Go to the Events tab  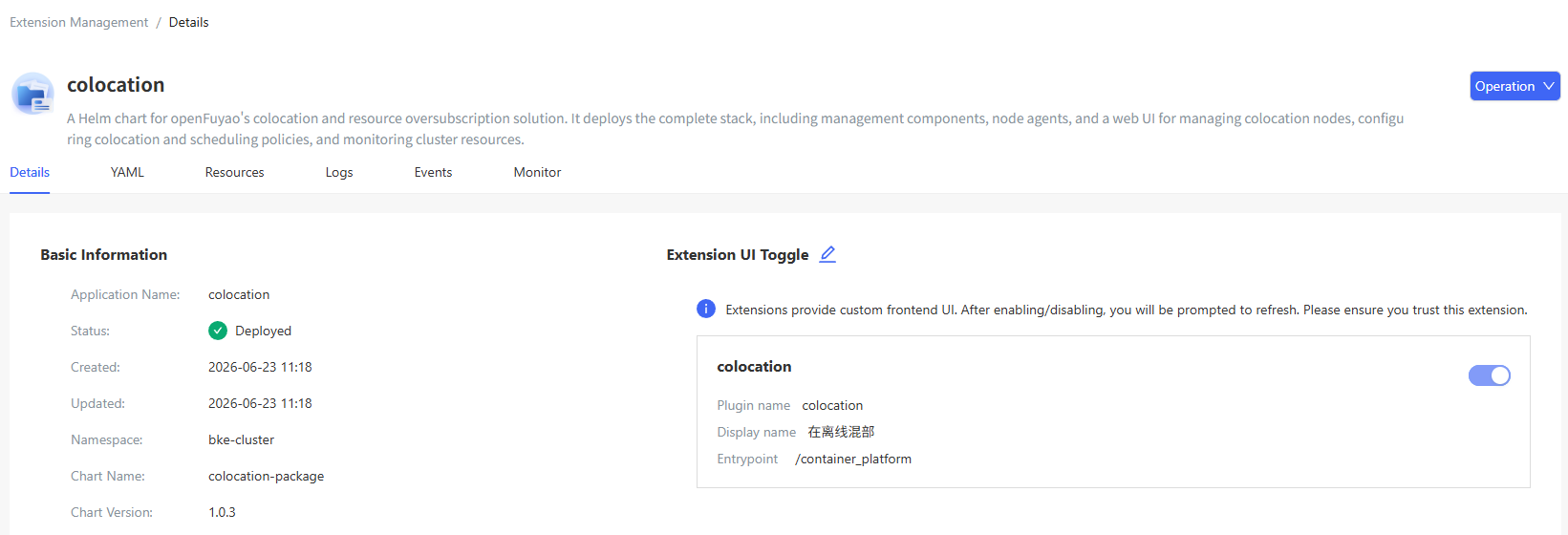tap(433, 172)
